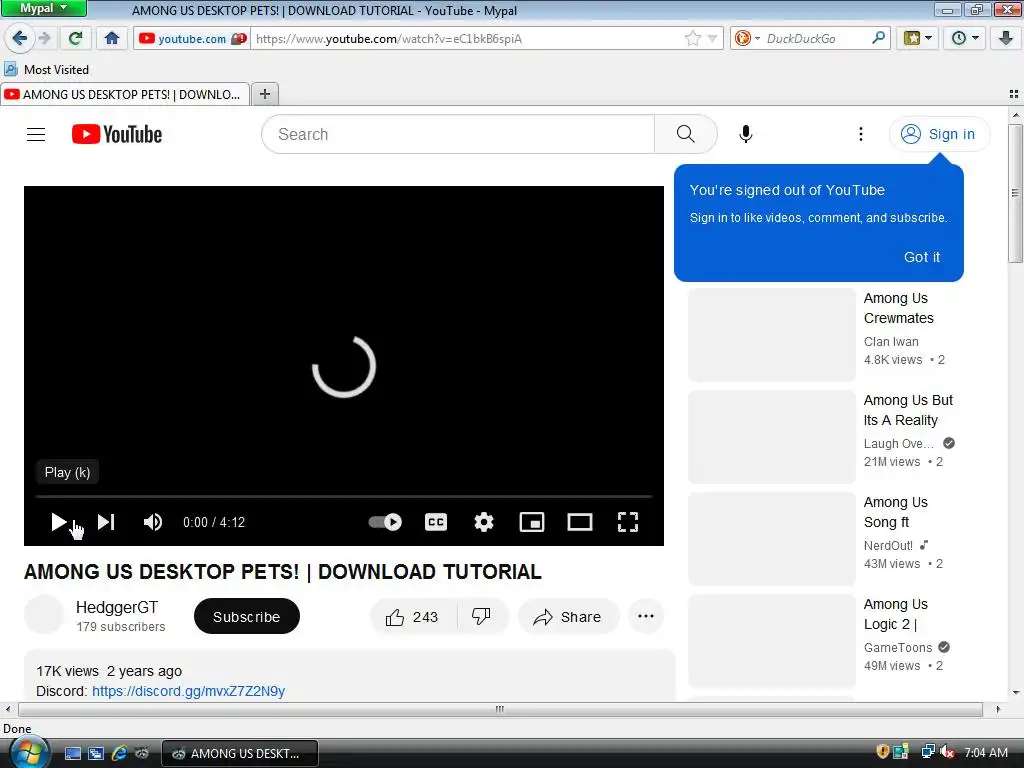This screenshot has height=768, width=1024.
Task: Switch to theater mode icon
Action: pyautogui.click(x=580, y=522)
